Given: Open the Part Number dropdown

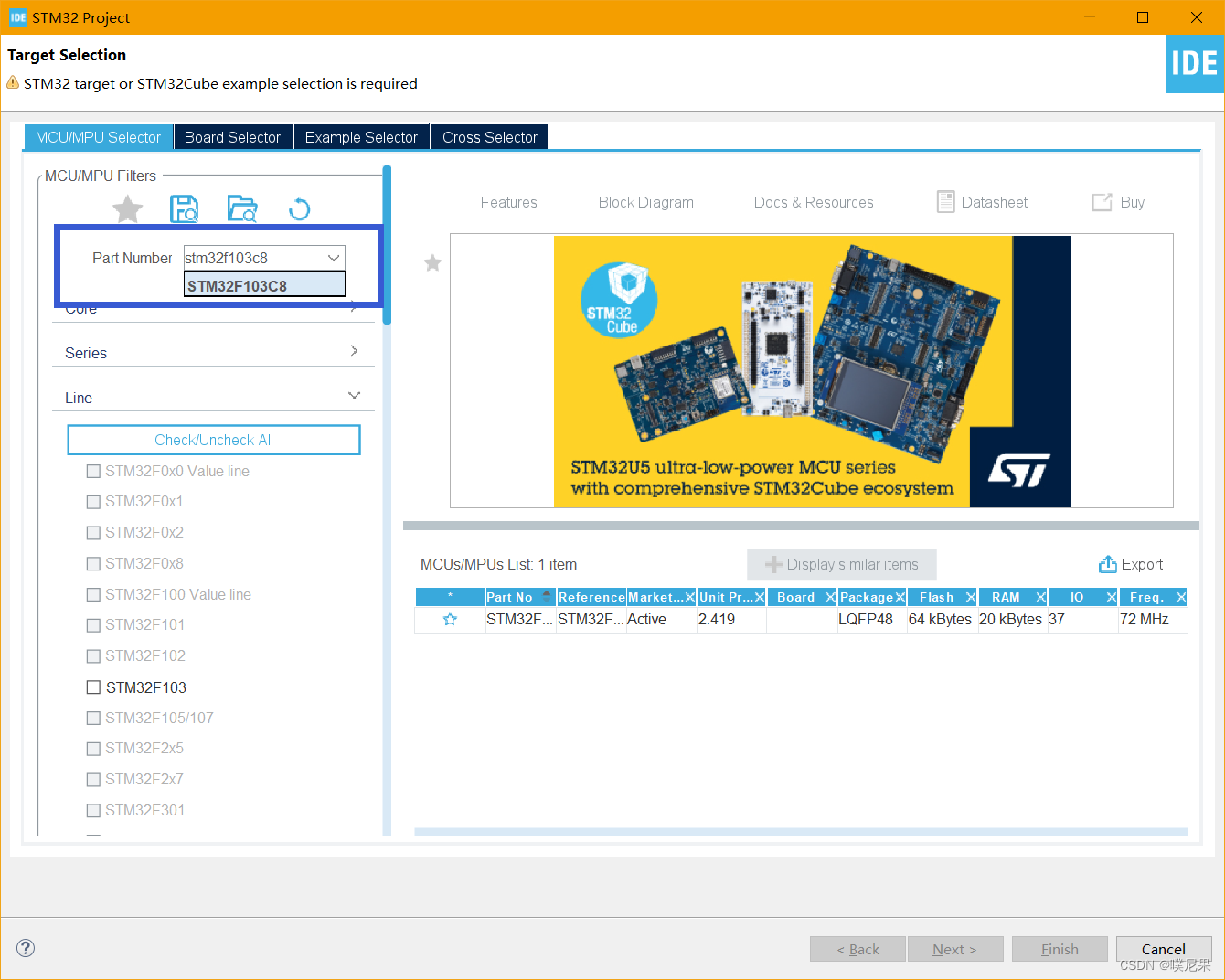Looking at the screenshot, I should [333, 257].
